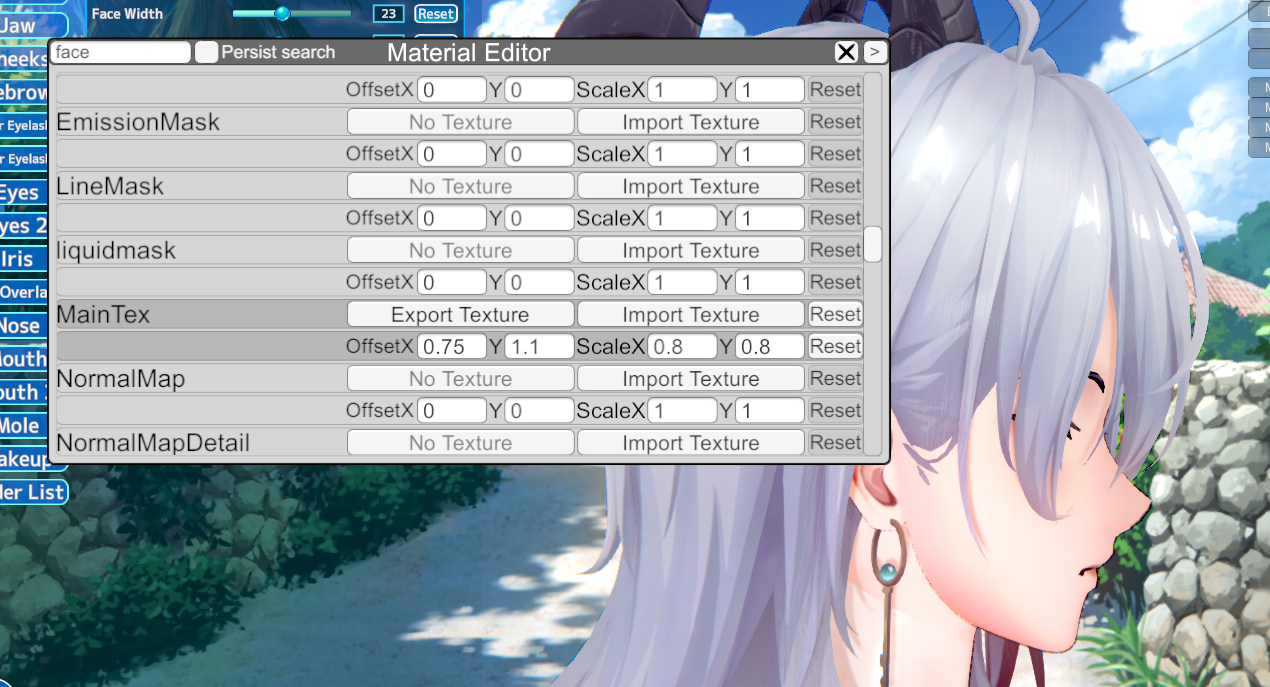Reset the Face Width value
This screenshot has height=687, width=1270.
pos(435,14)
